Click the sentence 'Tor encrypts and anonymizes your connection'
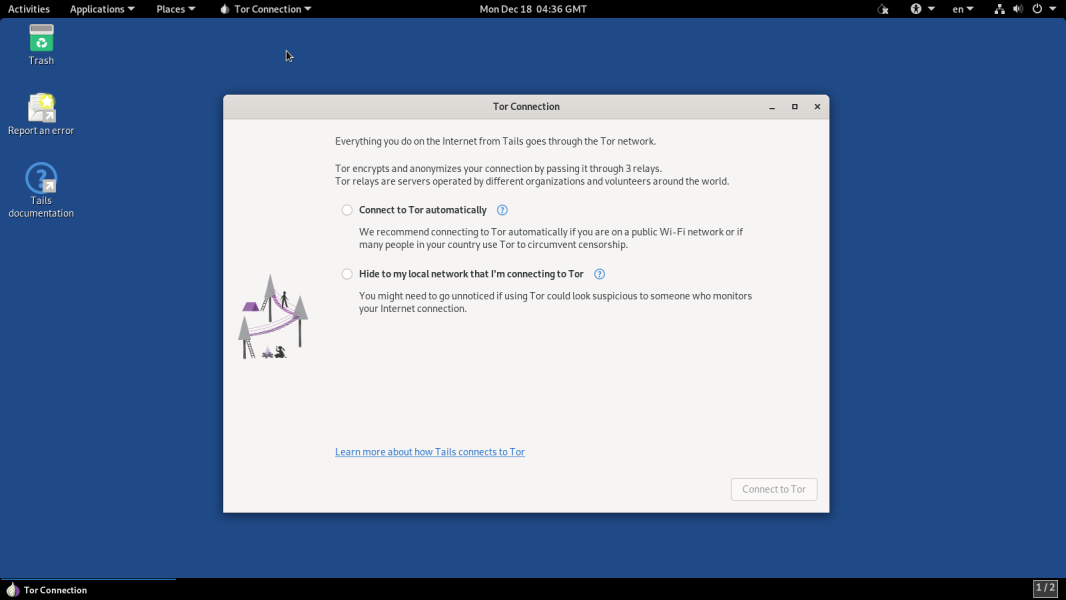Screen dimensions: 1066x600 pos(498,169)
